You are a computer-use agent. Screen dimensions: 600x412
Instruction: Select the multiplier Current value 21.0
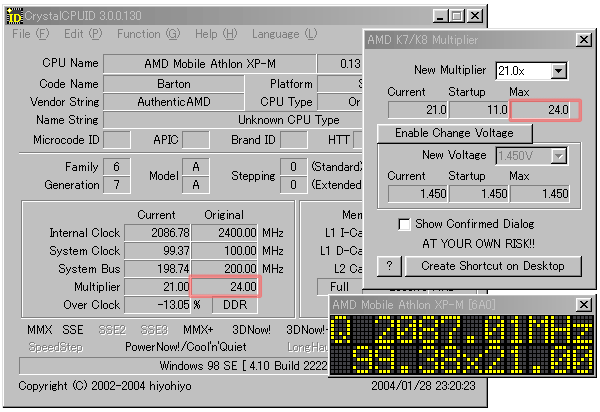(418, 110)
